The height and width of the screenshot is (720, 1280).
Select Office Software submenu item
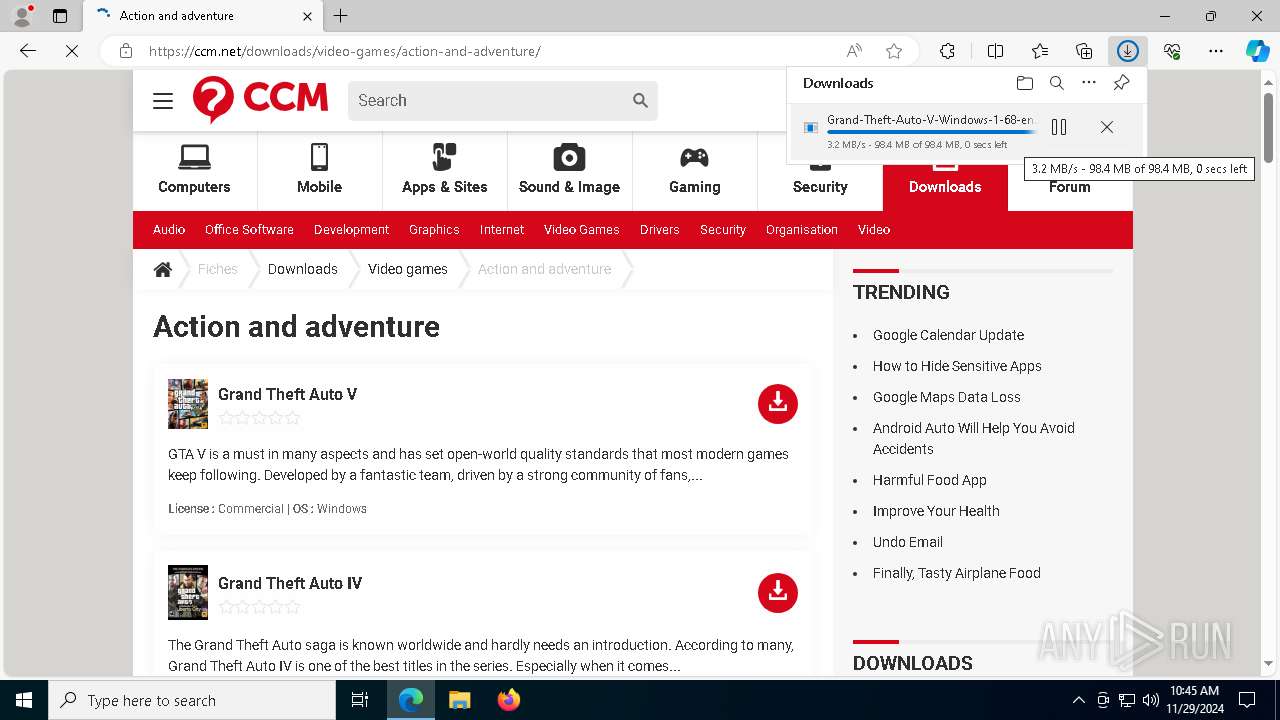pos(249,230)
